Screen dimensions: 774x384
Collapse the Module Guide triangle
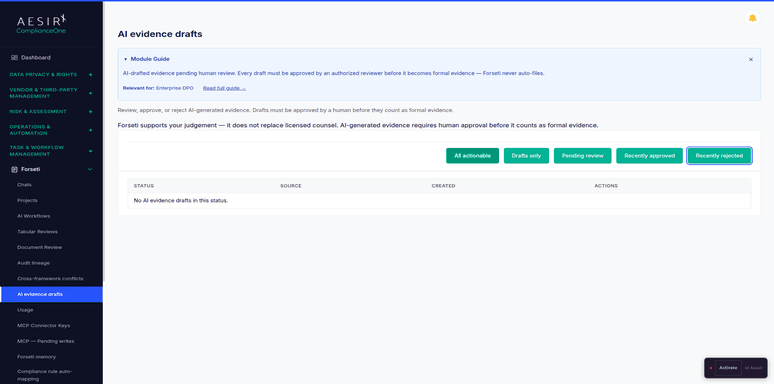(125, 59)
